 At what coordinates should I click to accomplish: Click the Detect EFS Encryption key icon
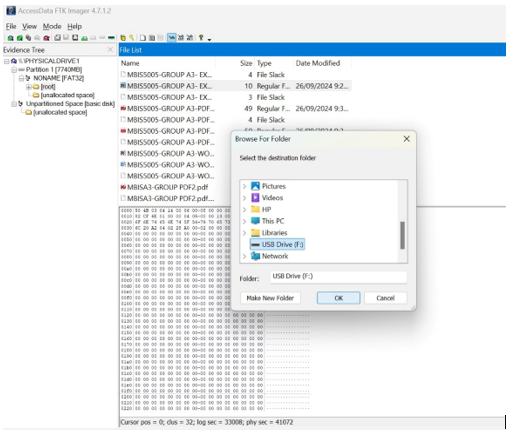click(131, 38)
